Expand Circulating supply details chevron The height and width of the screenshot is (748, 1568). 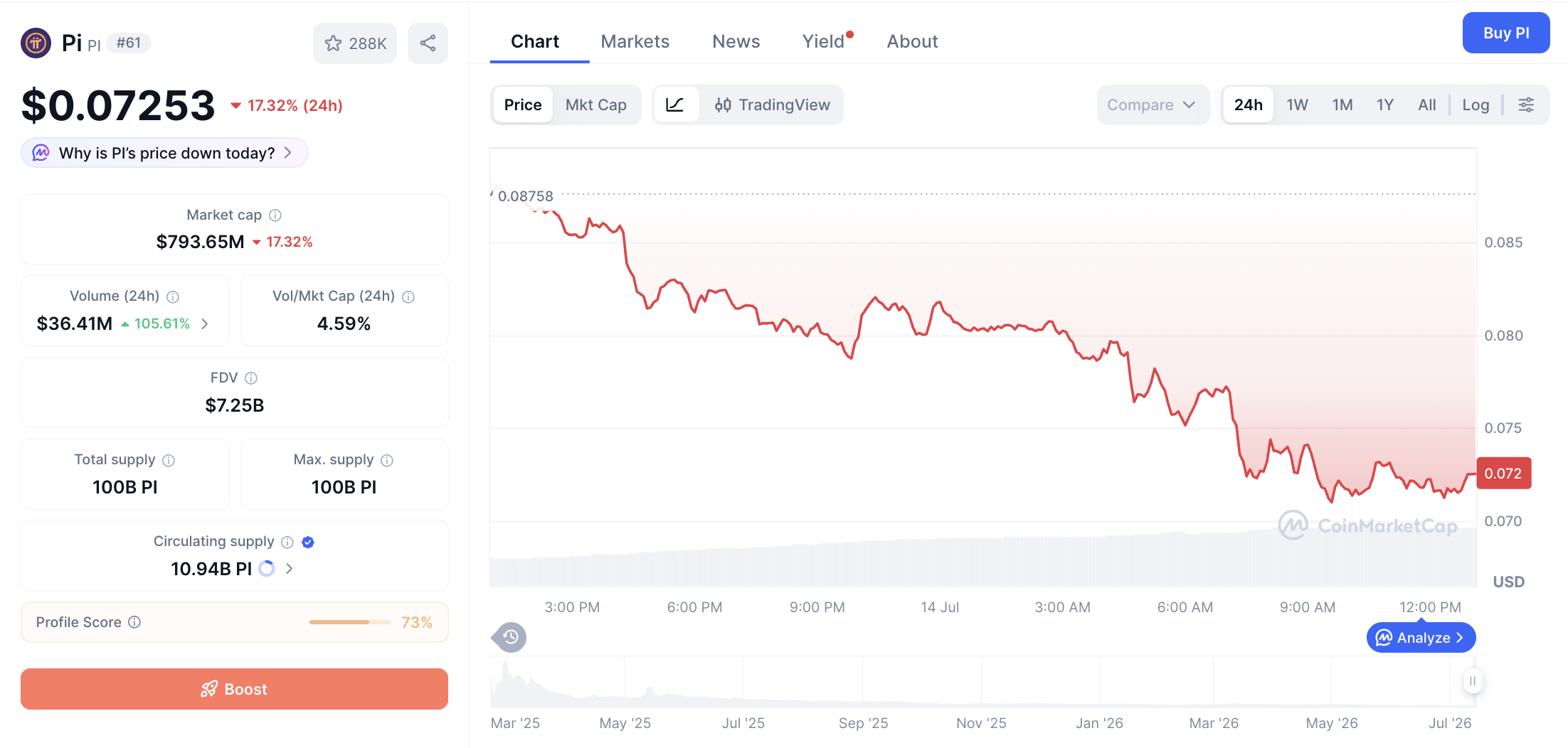(289, 569)
